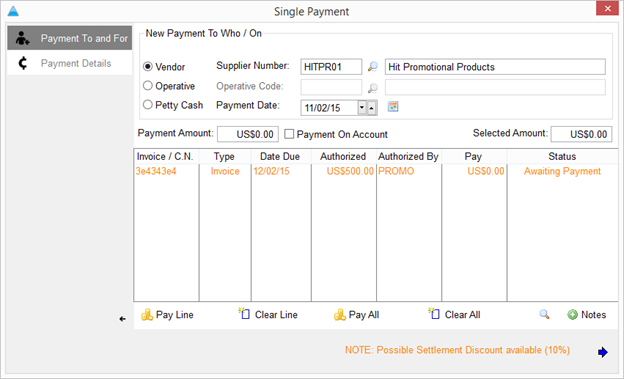624x379 pixels.
Task: Select the Vendor radio button
Action: 148,66
